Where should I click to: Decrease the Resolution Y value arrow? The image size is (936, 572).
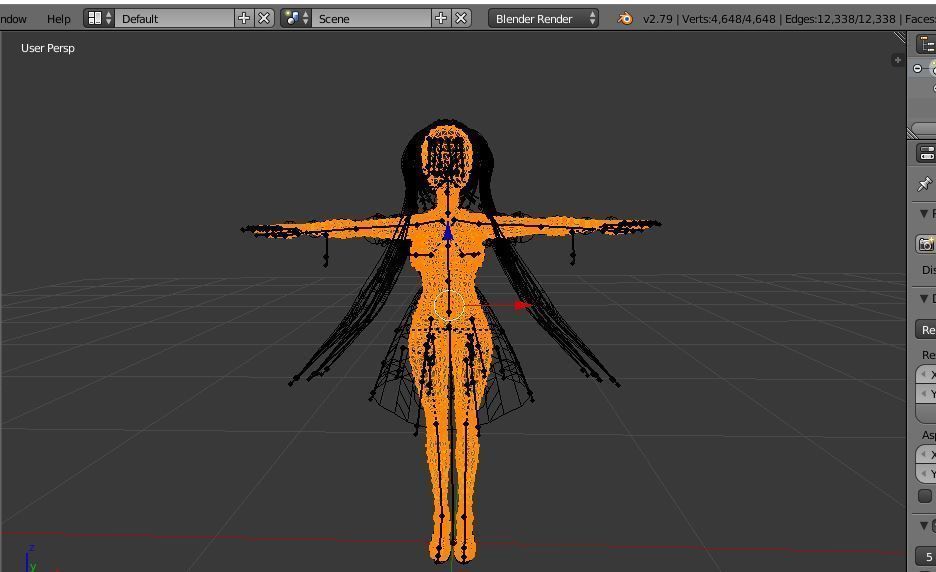click(924, 393)
